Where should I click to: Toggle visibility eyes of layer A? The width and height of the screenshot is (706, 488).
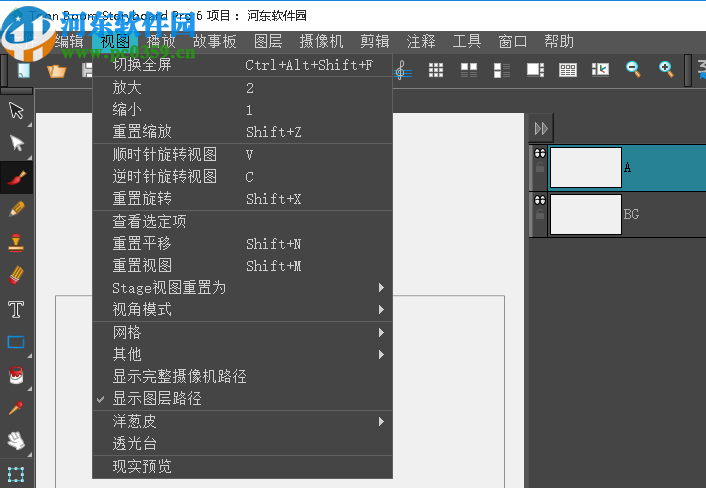[540, 153]
